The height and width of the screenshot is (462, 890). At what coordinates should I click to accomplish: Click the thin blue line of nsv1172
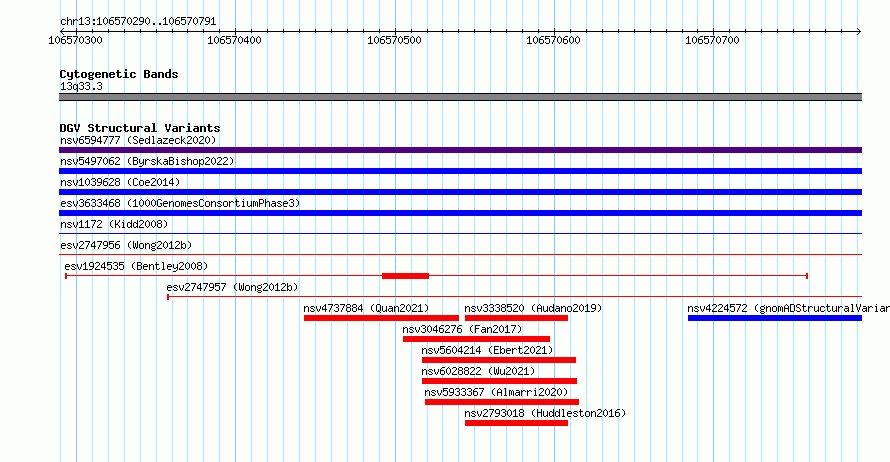[x=460, y=233]
